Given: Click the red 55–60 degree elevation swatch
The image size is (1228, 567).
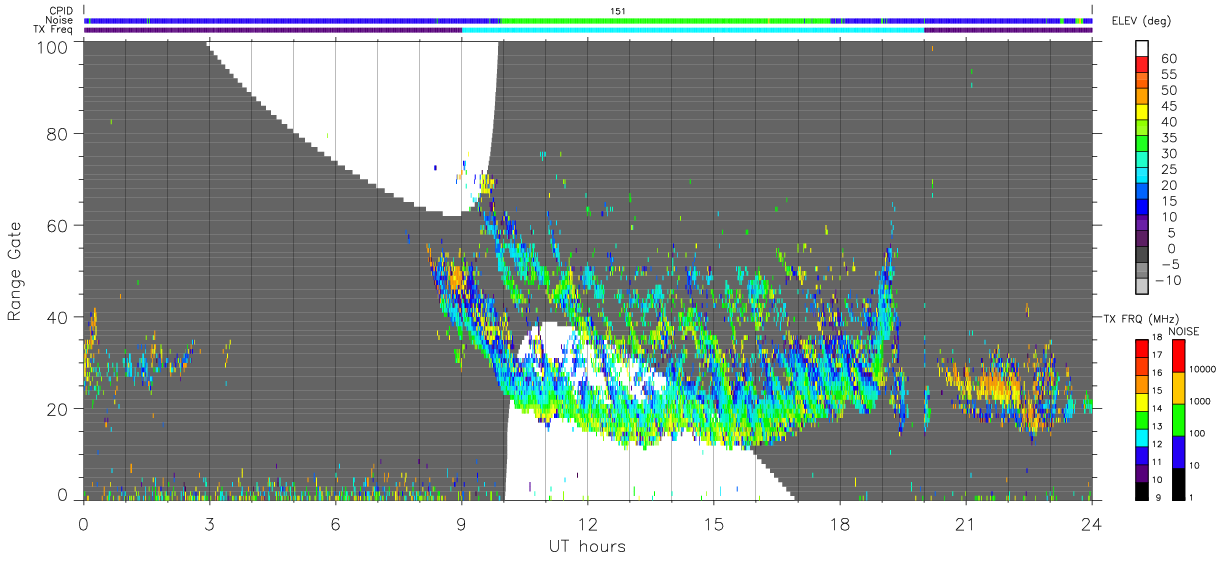Looking at the screenshot, I should (1142, 66).
